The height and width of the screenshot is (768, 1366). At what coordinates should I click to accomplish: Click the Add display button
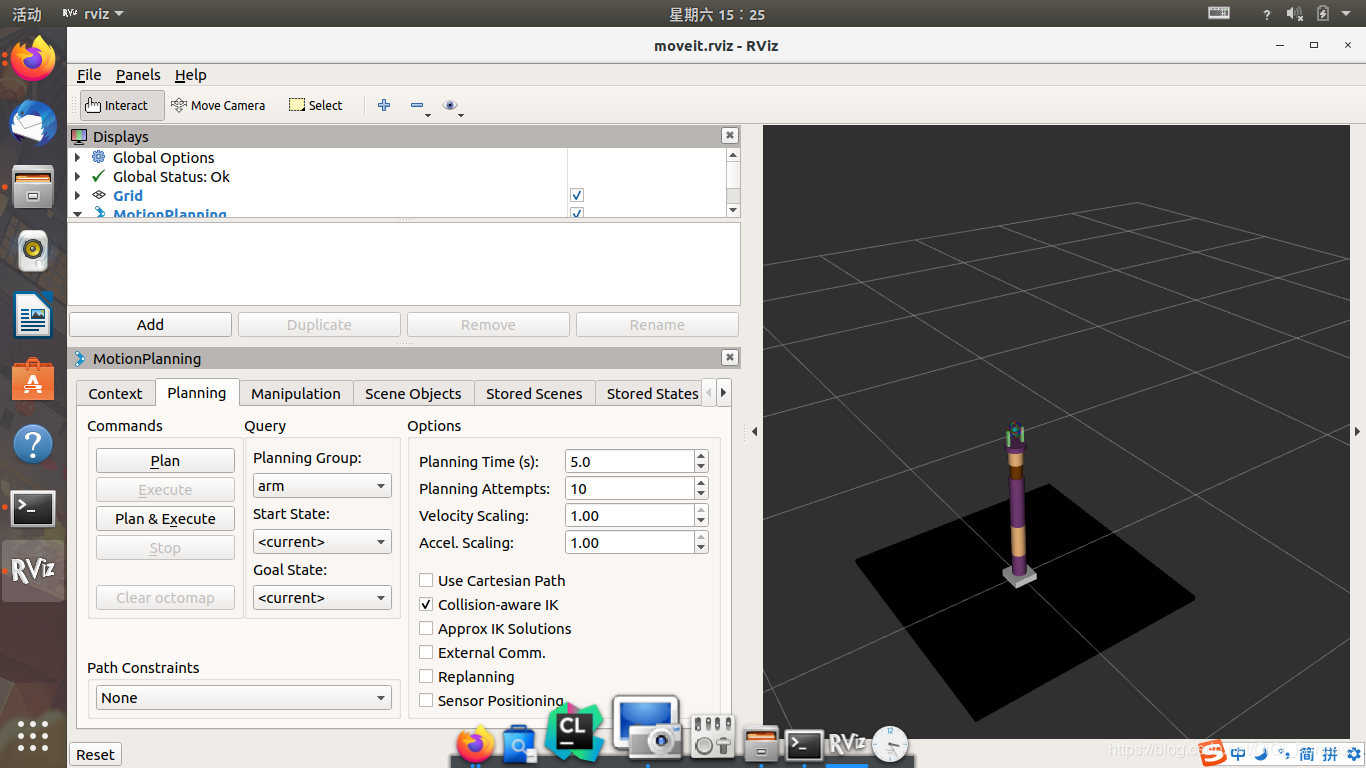point(150,325)
